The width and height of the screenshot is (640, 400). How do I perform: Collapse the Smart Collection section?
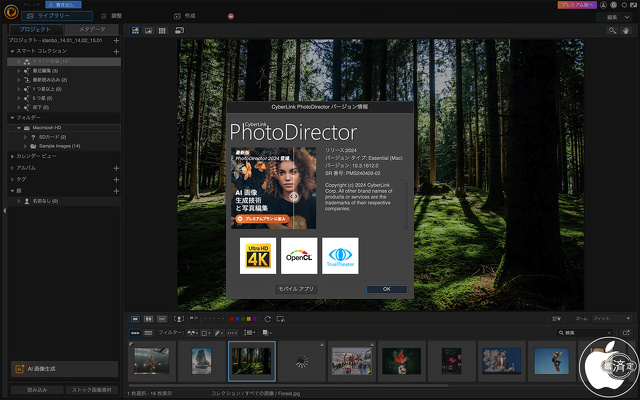click(12, 51)
